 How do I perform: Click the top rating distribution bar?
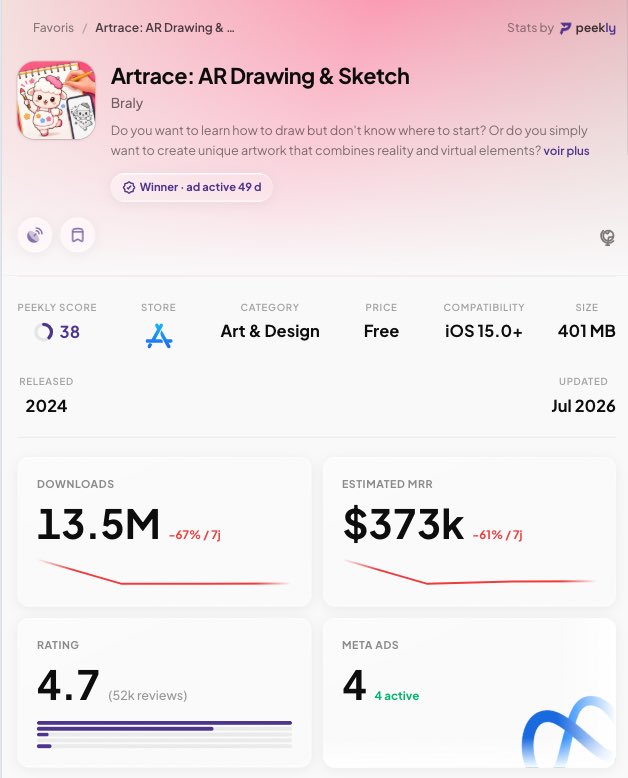tap(164, 723)
